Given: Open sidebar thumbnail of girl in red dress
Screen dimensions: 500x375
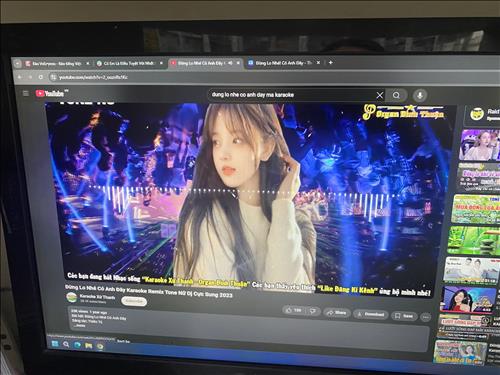Looking at the screenshot, I should (468, 299).
